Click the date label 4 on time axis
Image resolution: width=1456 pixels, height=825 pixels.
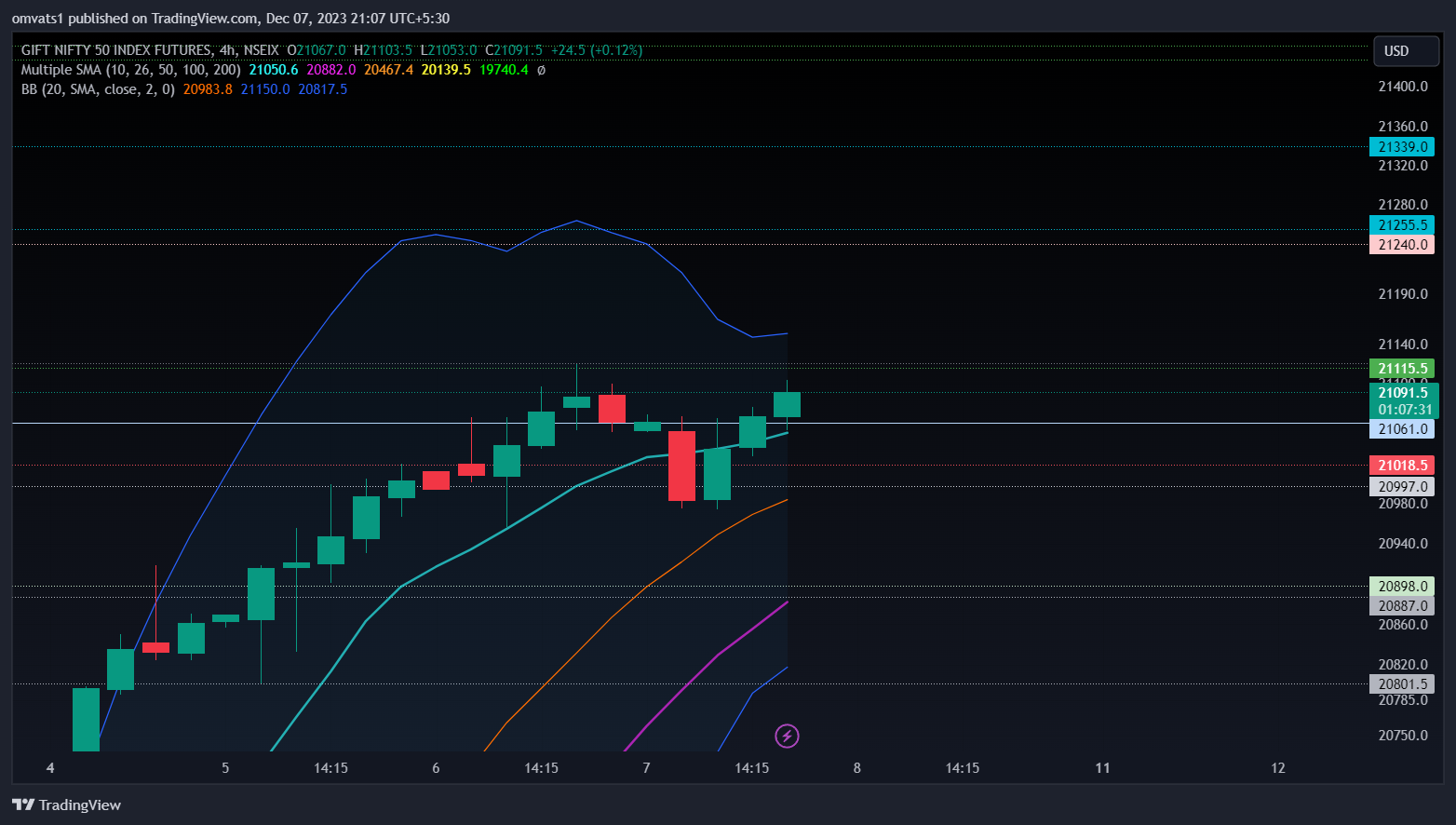coord(50,768)
